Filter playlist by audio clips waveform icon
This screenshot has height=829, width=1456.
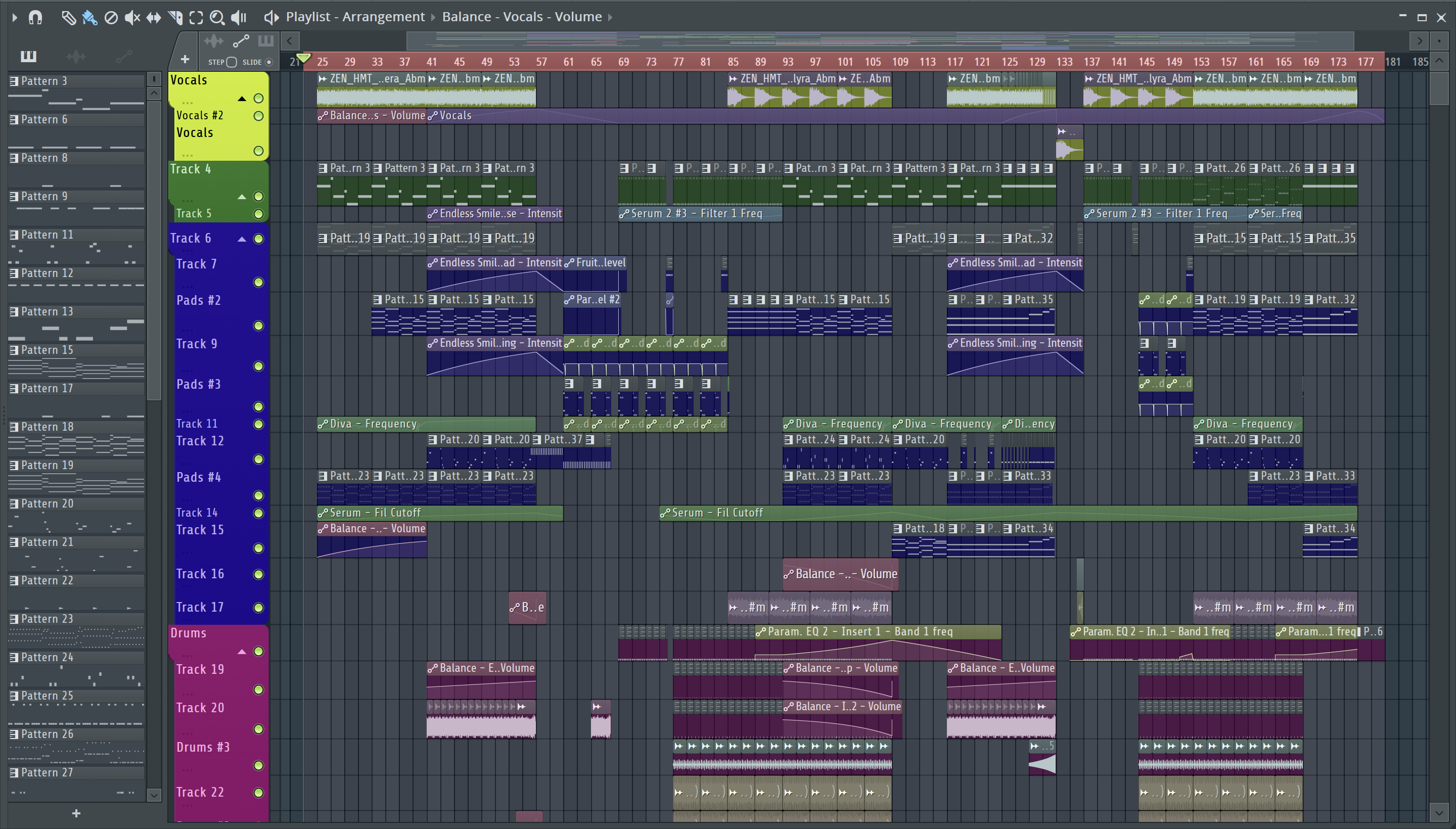click(x=213, y=41)
